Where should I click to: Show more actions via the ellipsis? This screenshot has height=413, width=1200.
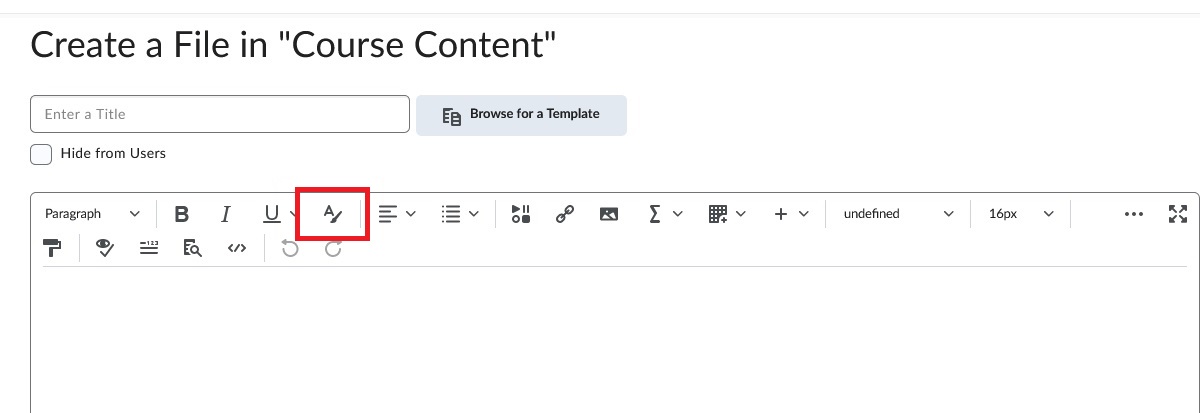click(x=1133, y=213)
